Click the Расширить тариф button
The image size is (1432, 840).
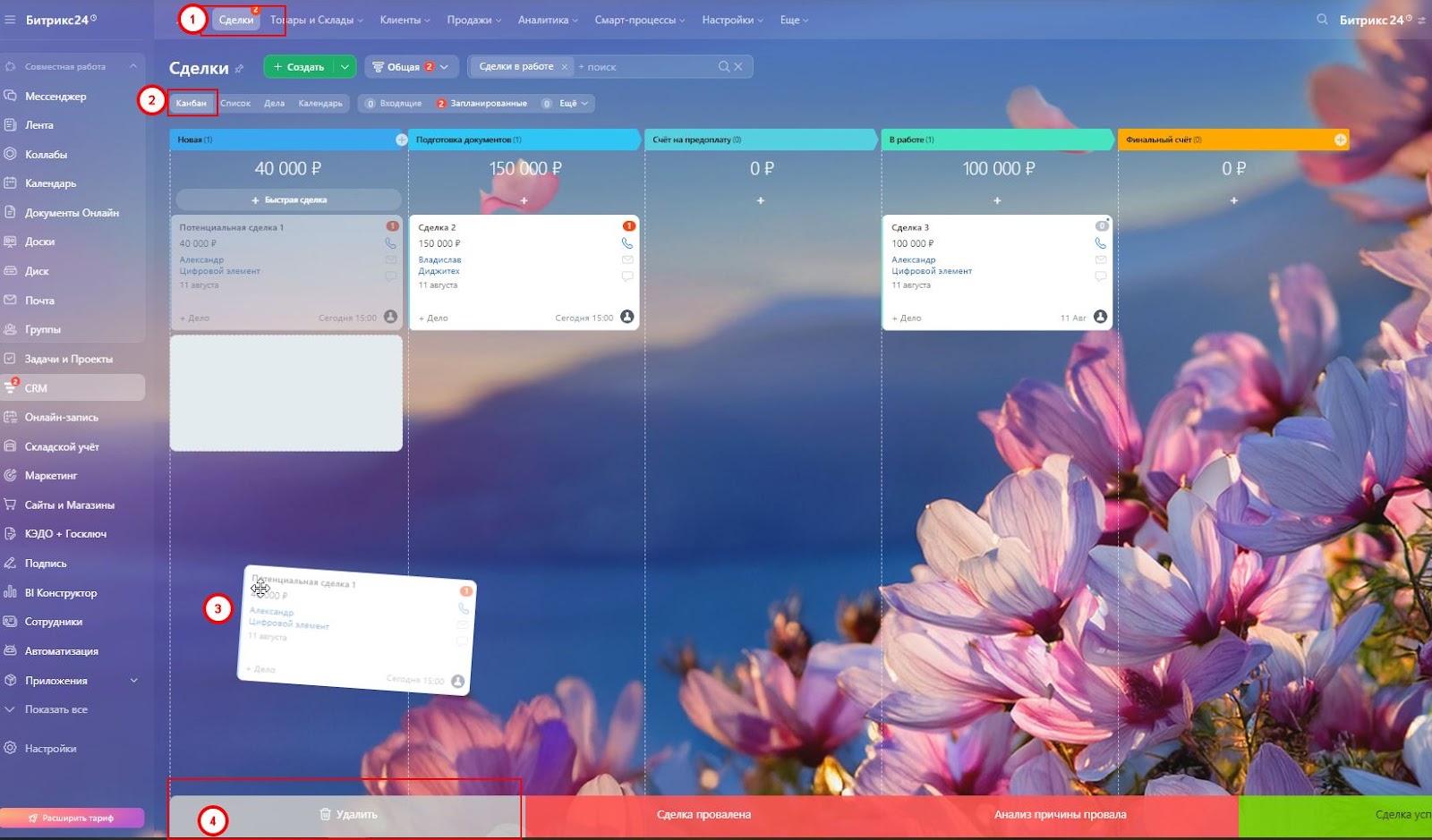(x=72, y=818)
